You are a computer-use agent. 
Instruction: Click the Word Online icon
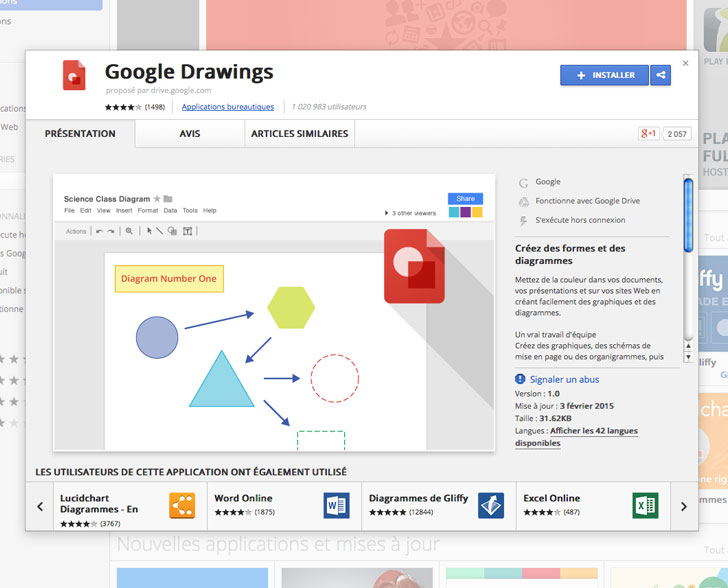point(337,505)
